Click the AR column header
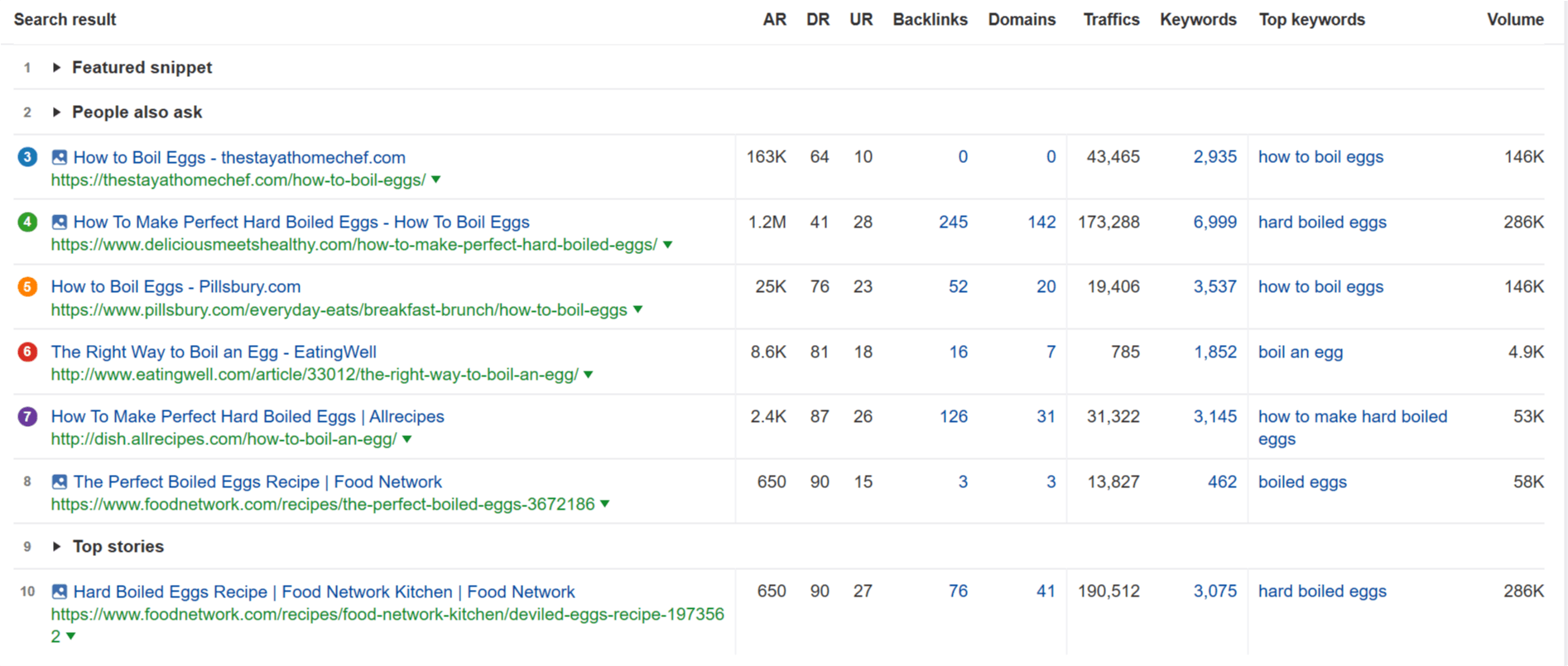1568x666 pixels. [774, 20]
